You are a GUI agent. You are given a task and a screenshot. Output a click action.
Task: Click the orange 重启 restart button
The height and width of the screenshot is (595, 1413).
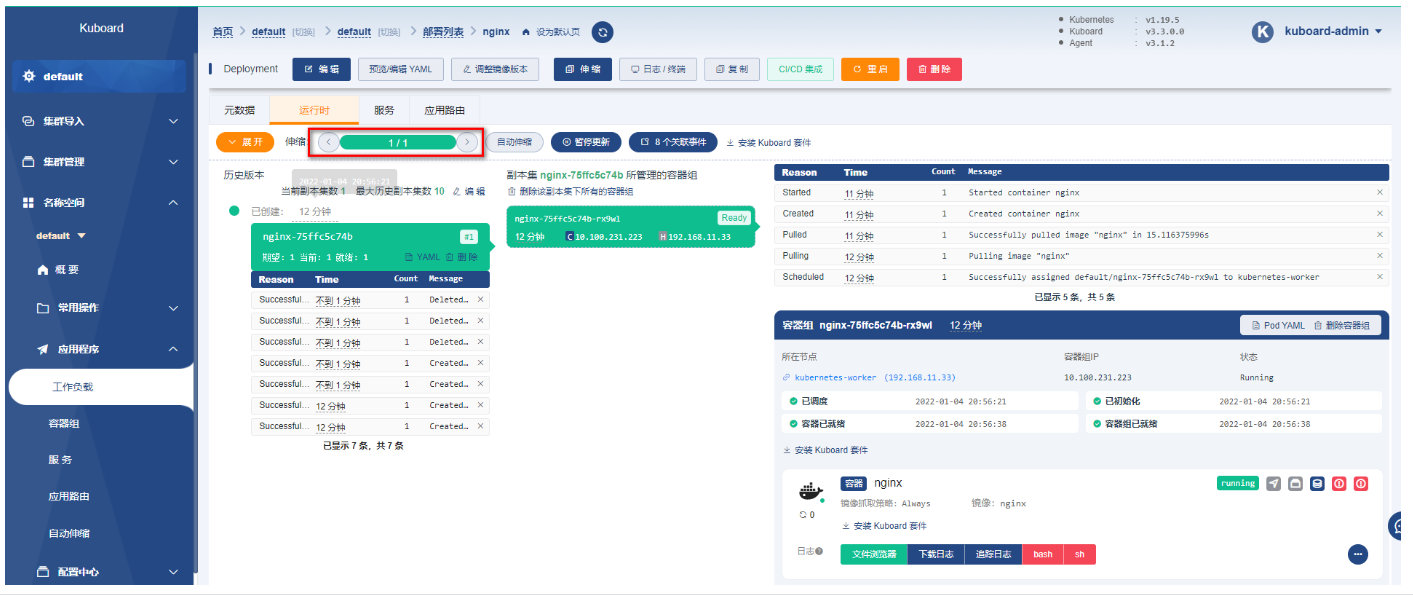coord(870,69)
